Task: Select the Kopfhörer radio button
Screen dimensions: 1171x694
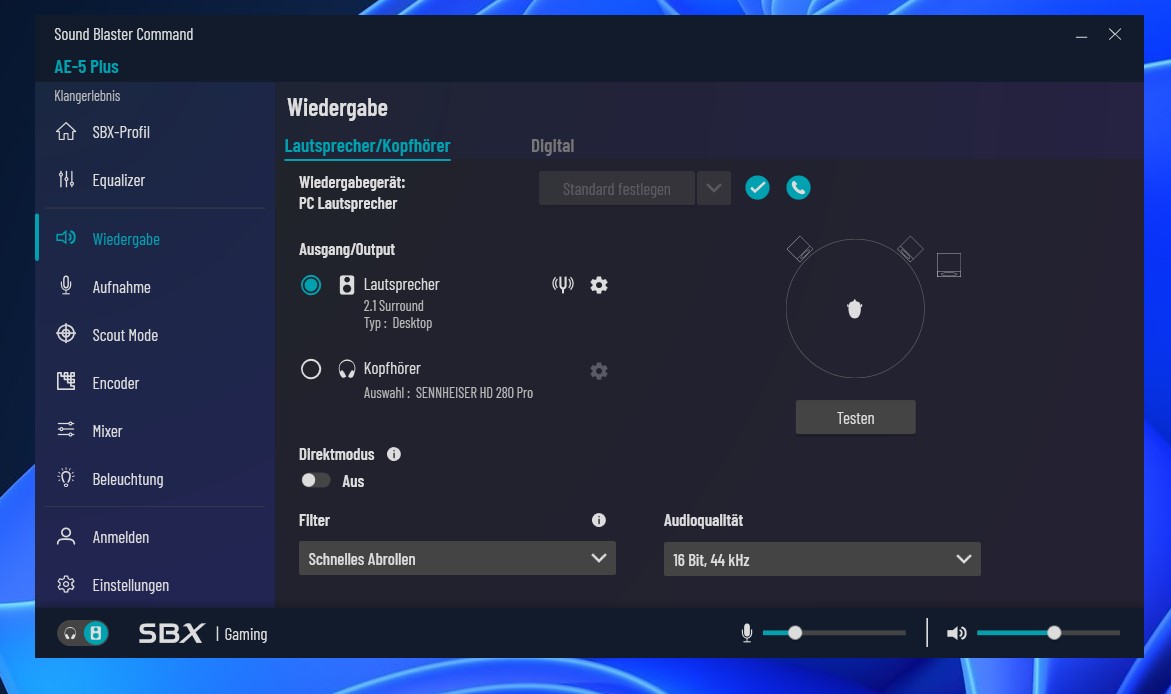Action: (311, 369)
